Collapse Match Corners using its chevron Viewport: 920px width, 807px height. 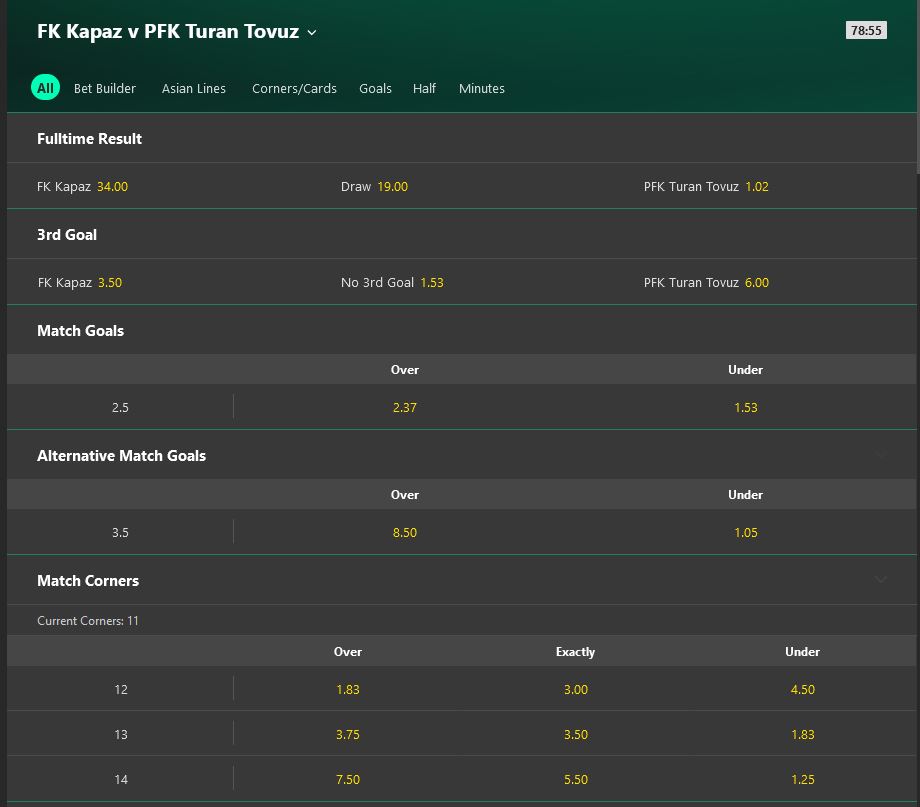tap(881, 580)
